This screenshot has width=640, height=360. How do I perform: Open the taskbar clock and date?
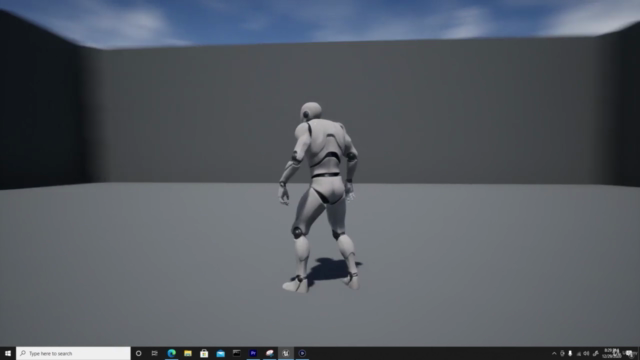pos(611,353)
